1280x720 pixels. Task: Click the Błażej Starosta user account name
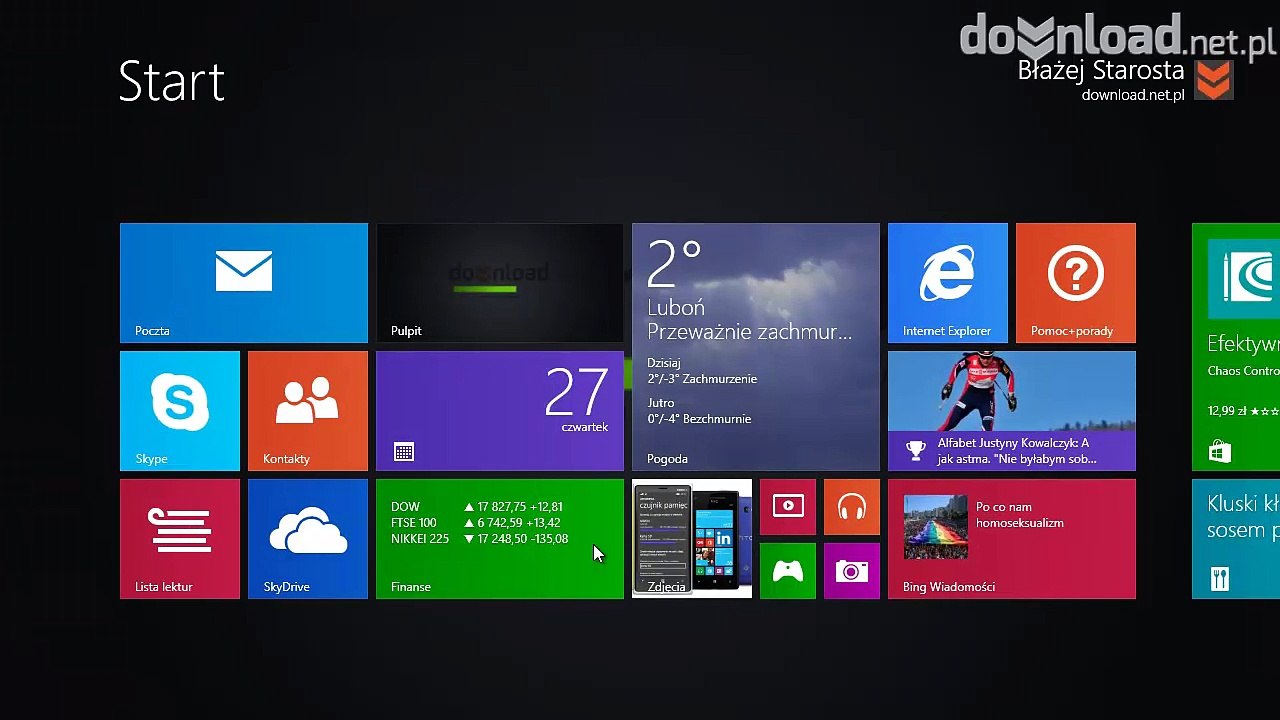pyautogui.click(x=1101, y=71)
